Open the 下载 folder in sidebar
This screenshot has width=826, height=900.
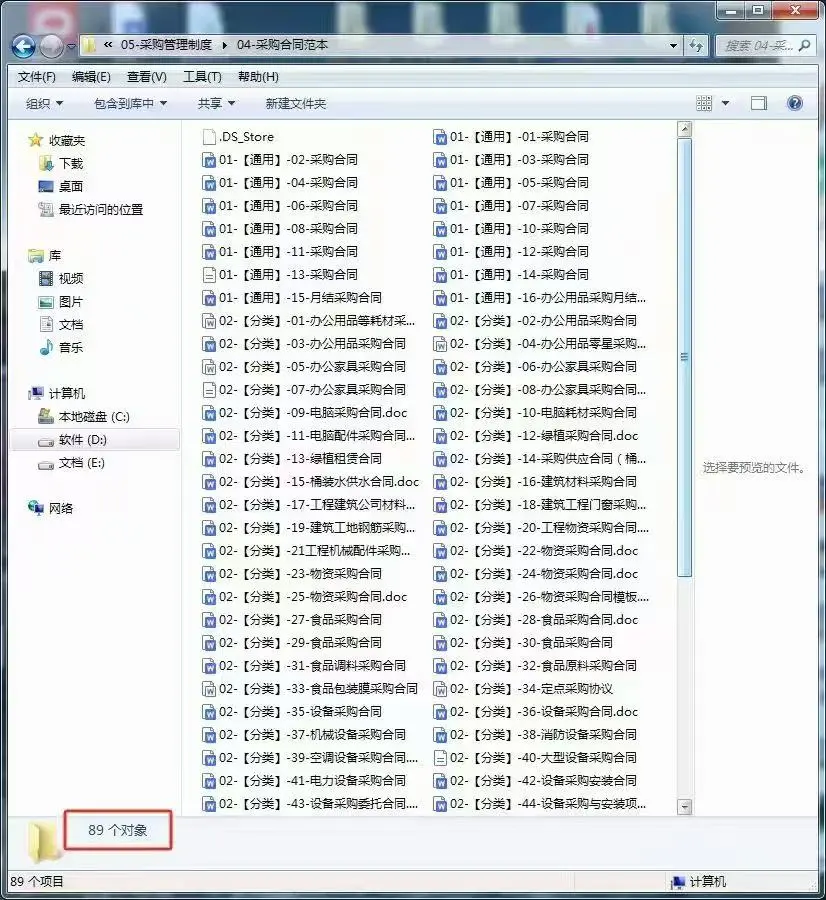tap(61, 164)
